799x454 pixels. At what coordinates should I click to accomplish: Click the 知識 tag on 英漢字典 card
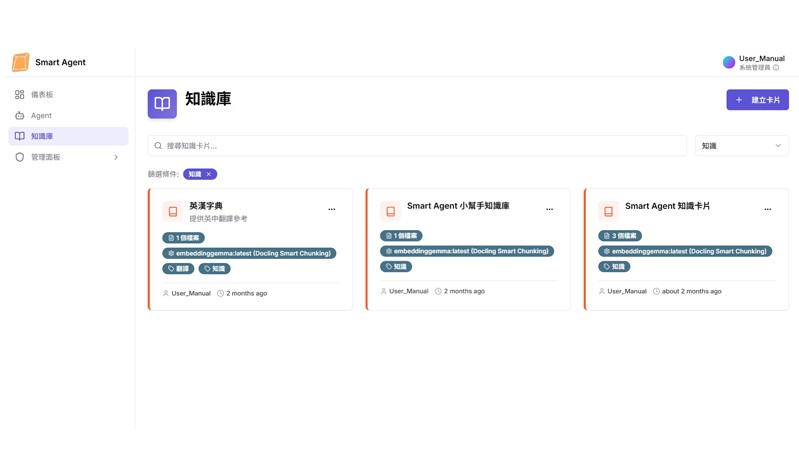point(215,269)
